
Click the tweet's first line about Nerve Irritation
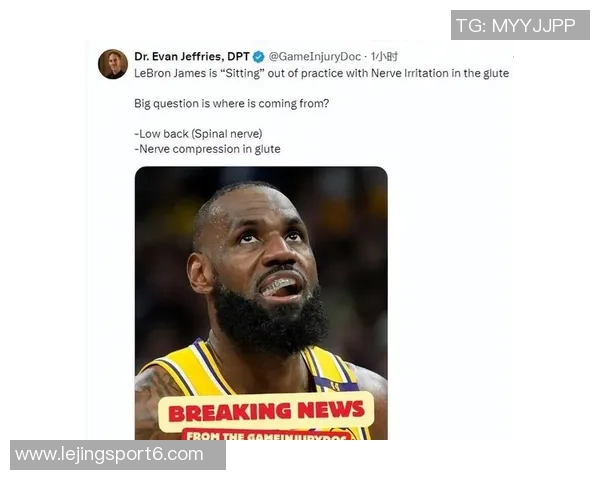click(321, 73)
